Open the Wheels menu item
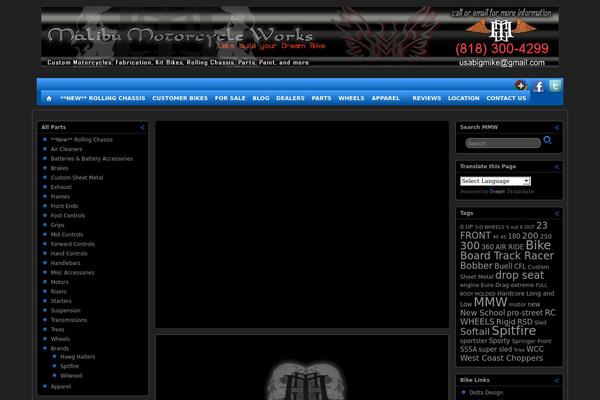 (351, 98)
